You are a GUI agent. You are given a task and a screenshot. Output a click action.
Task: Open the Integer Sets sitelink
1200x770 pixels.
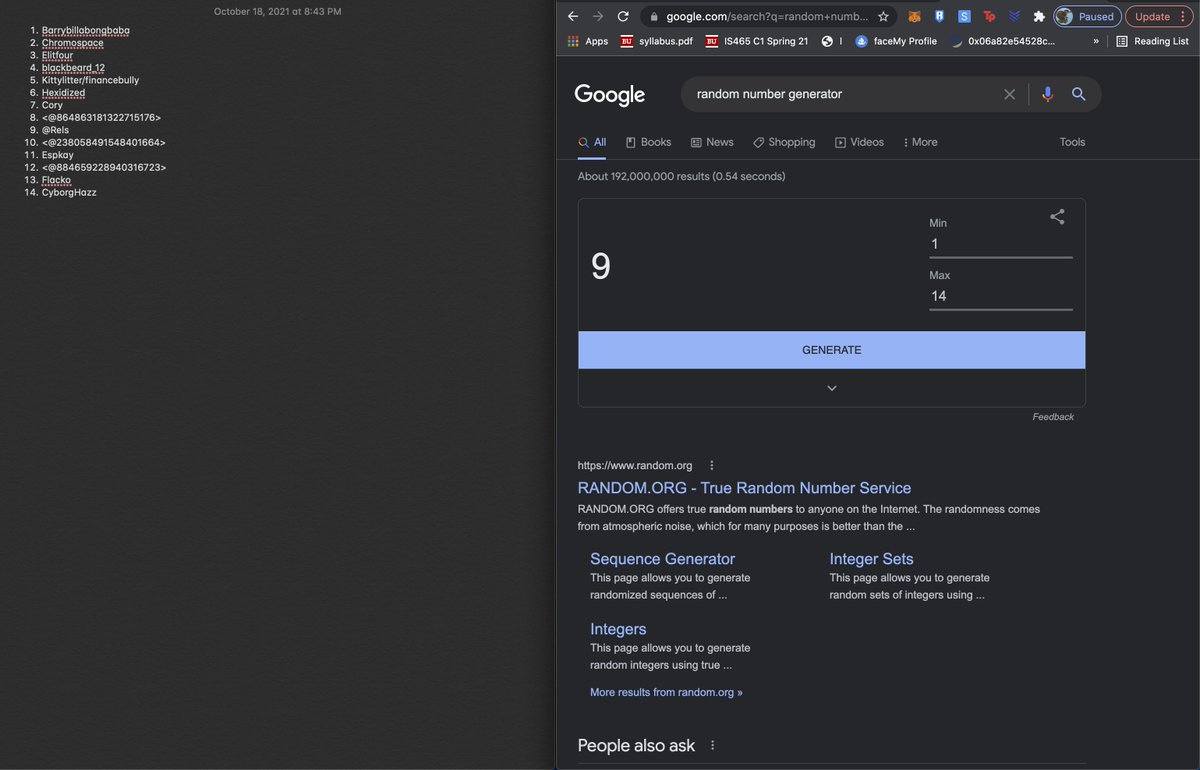[871, 559]
